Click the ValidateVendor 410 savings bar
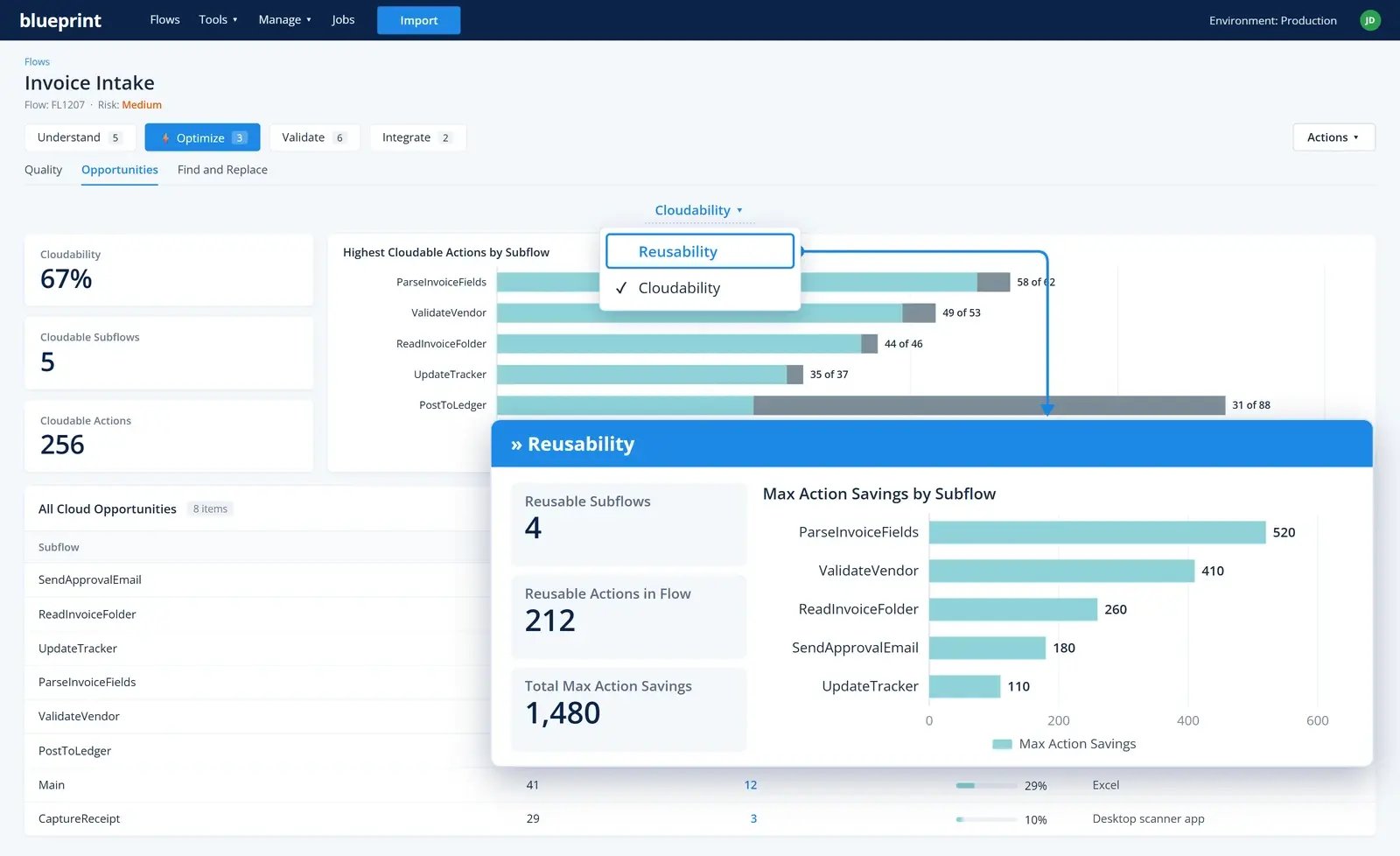This screenshot has height=856, width=1400. pyautogui.click(x=1061, y=571)
